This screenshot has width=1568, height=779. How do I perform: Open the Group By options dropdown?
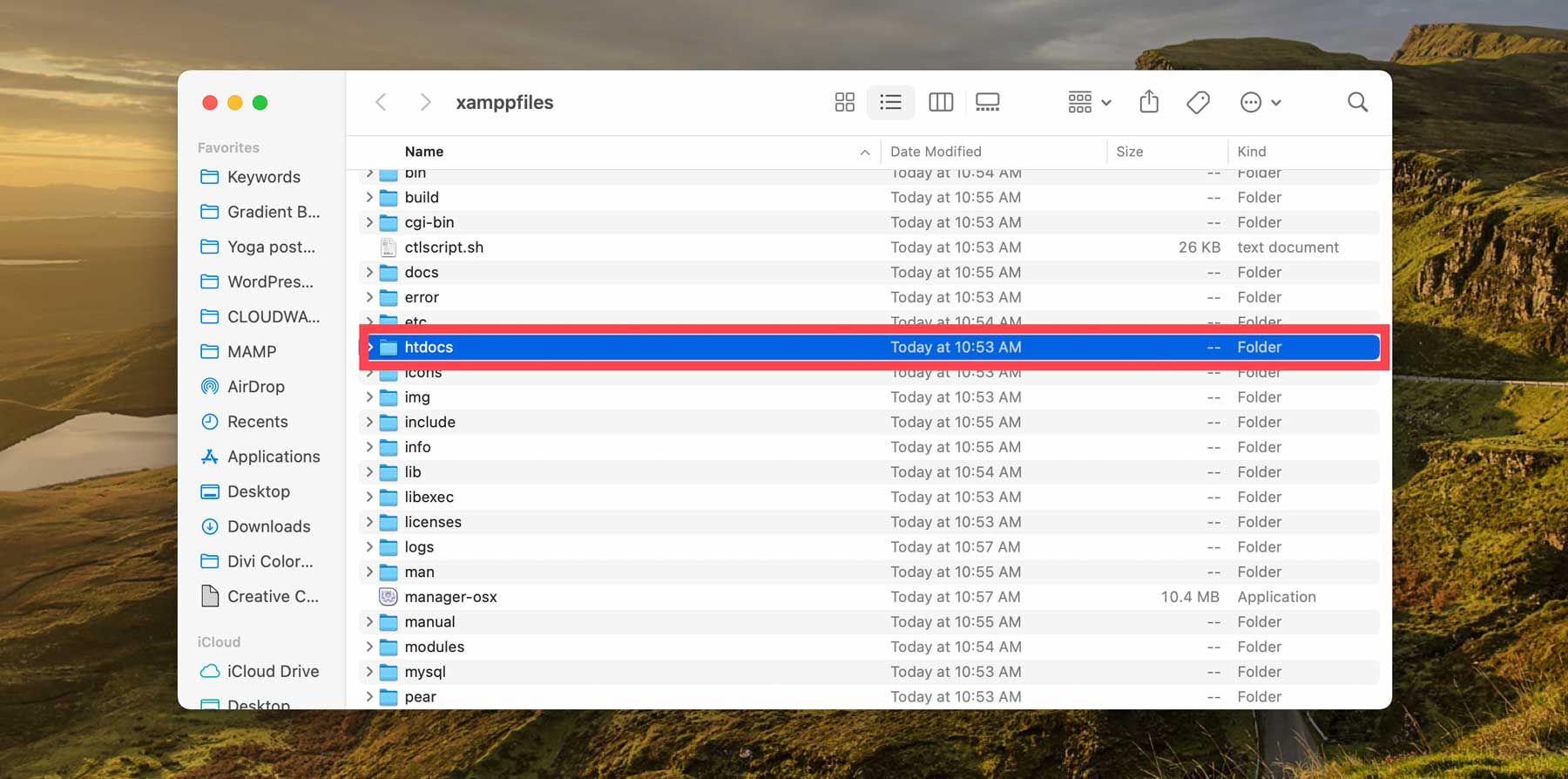[x=1089, y=102]
